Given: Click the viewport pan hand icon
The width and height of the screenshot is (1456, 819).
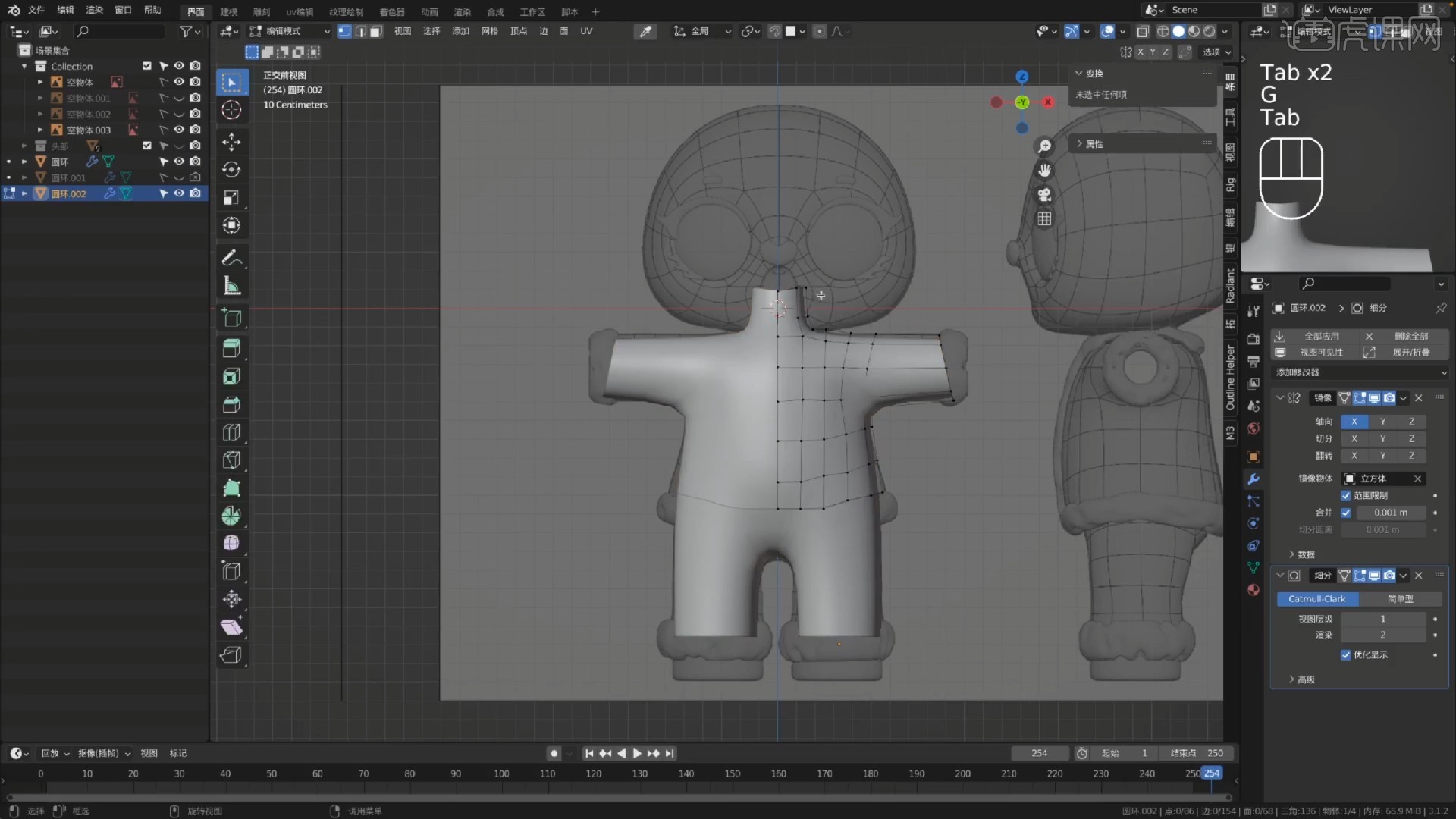Looking at the screenshot, I should pyautogui.click(x=1044, y=171).
